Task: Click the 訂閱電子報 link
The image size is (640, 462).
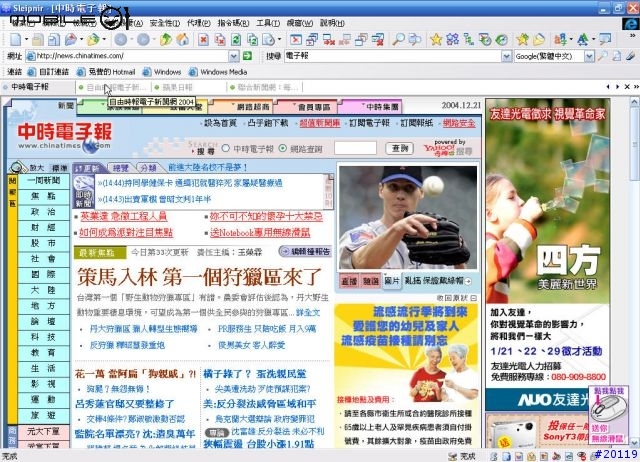Action: pyautogui.click(x=368, y=123)
